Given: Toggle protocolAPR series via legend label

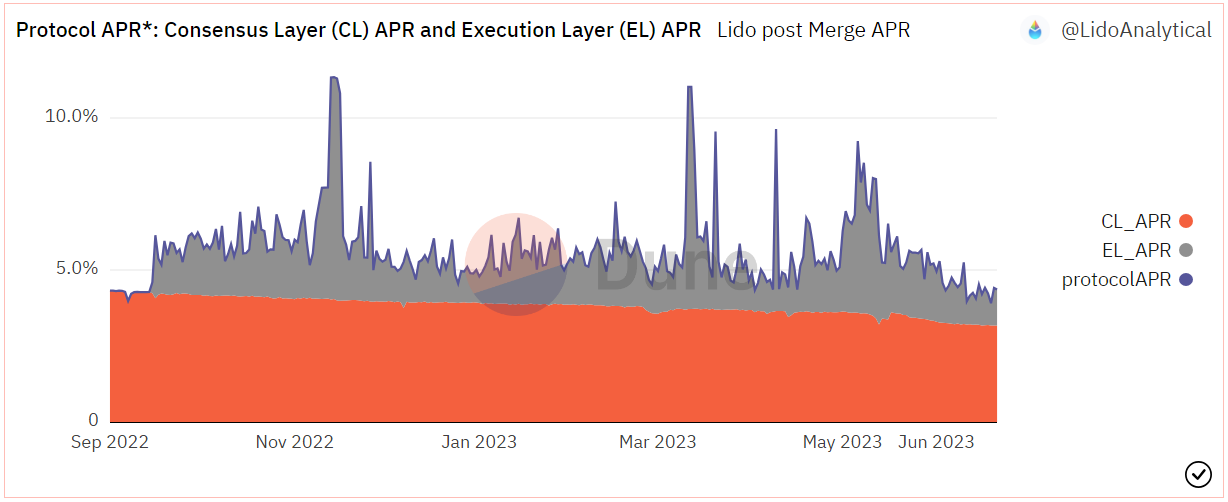Looking at the screenshot, I should [x=1116, y=280].
